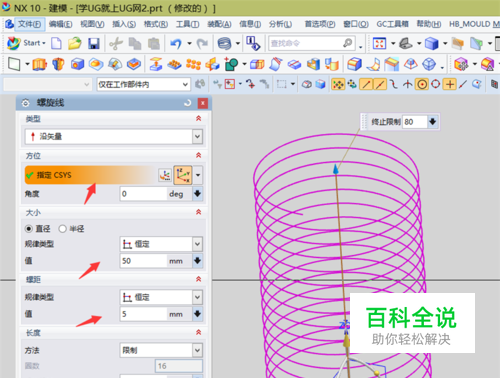This screenshot has width=500, height=378.
Task: Open the 文件(F) menu
Action: click(29, 24)
